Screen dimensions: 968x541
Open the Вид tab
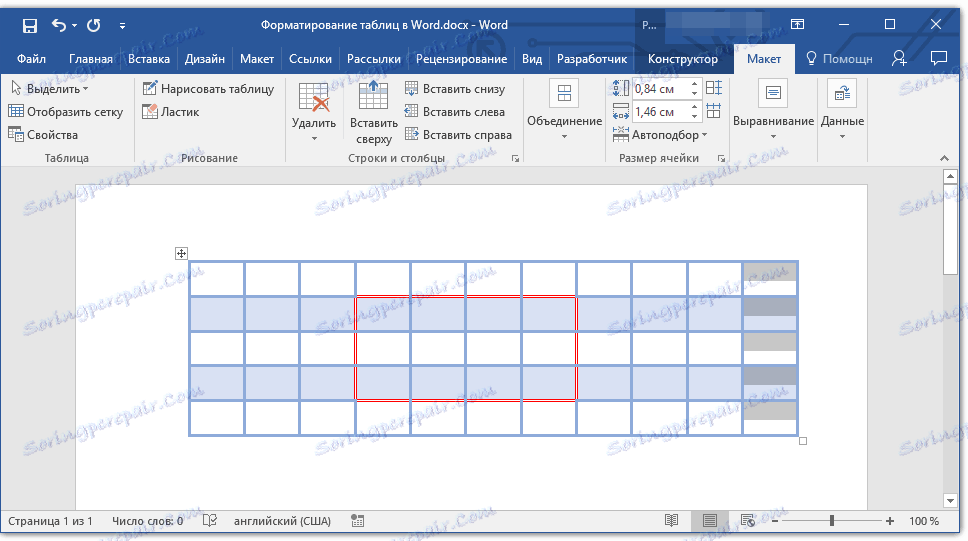point(532,59)
